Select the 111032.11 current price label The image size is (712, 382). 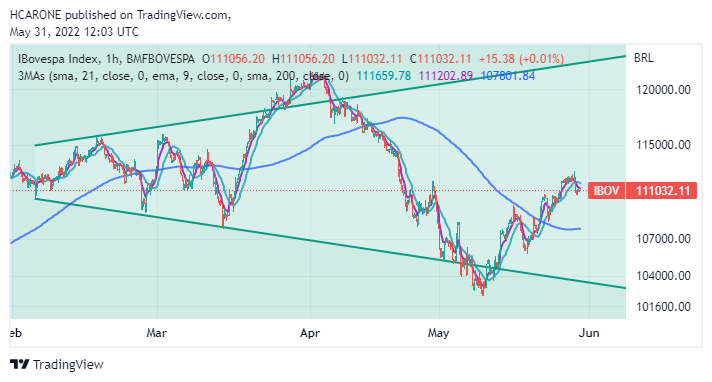[663, 191]
